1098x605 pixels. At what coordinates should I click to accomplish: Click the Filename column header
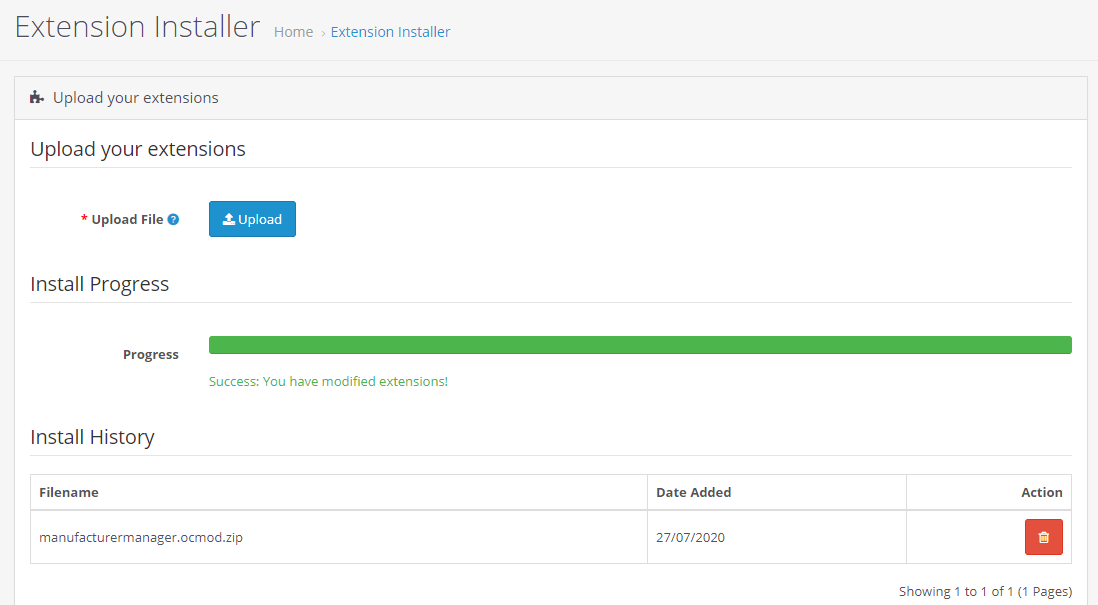point(339,492)
